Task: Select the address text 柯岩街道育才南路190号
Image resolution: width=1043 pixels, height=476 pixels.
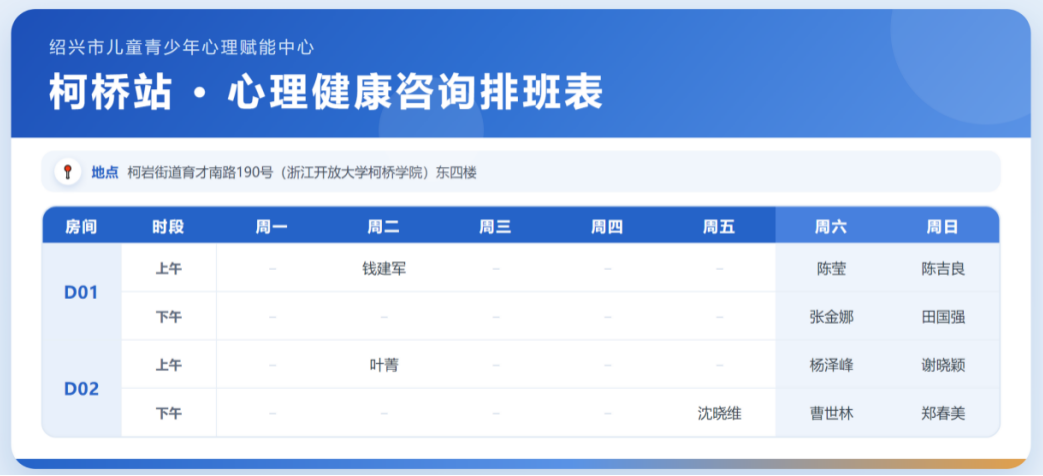Action: click(200, 173)
